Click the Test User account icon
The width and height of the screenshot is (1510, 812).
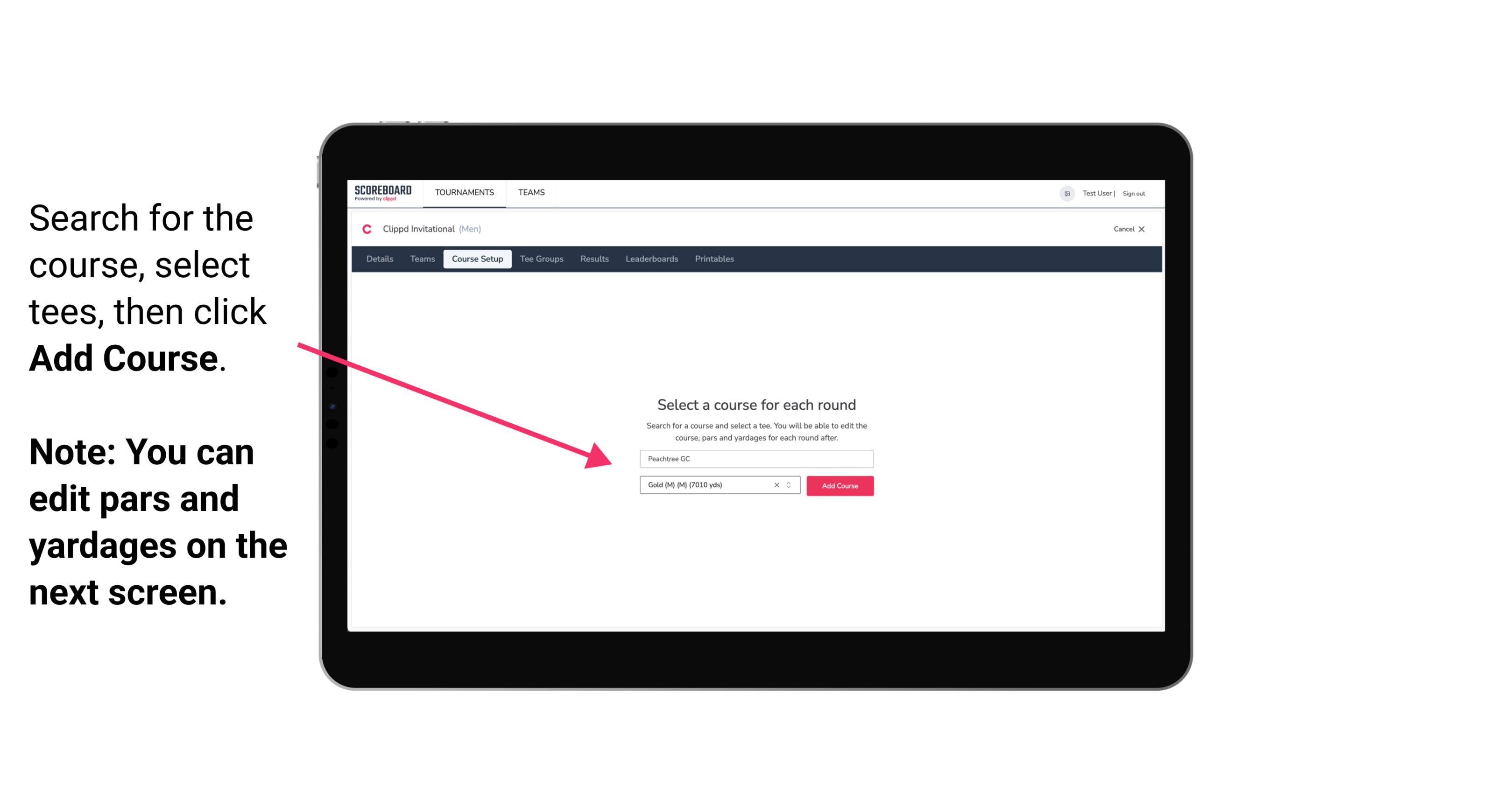point(1064,193)
